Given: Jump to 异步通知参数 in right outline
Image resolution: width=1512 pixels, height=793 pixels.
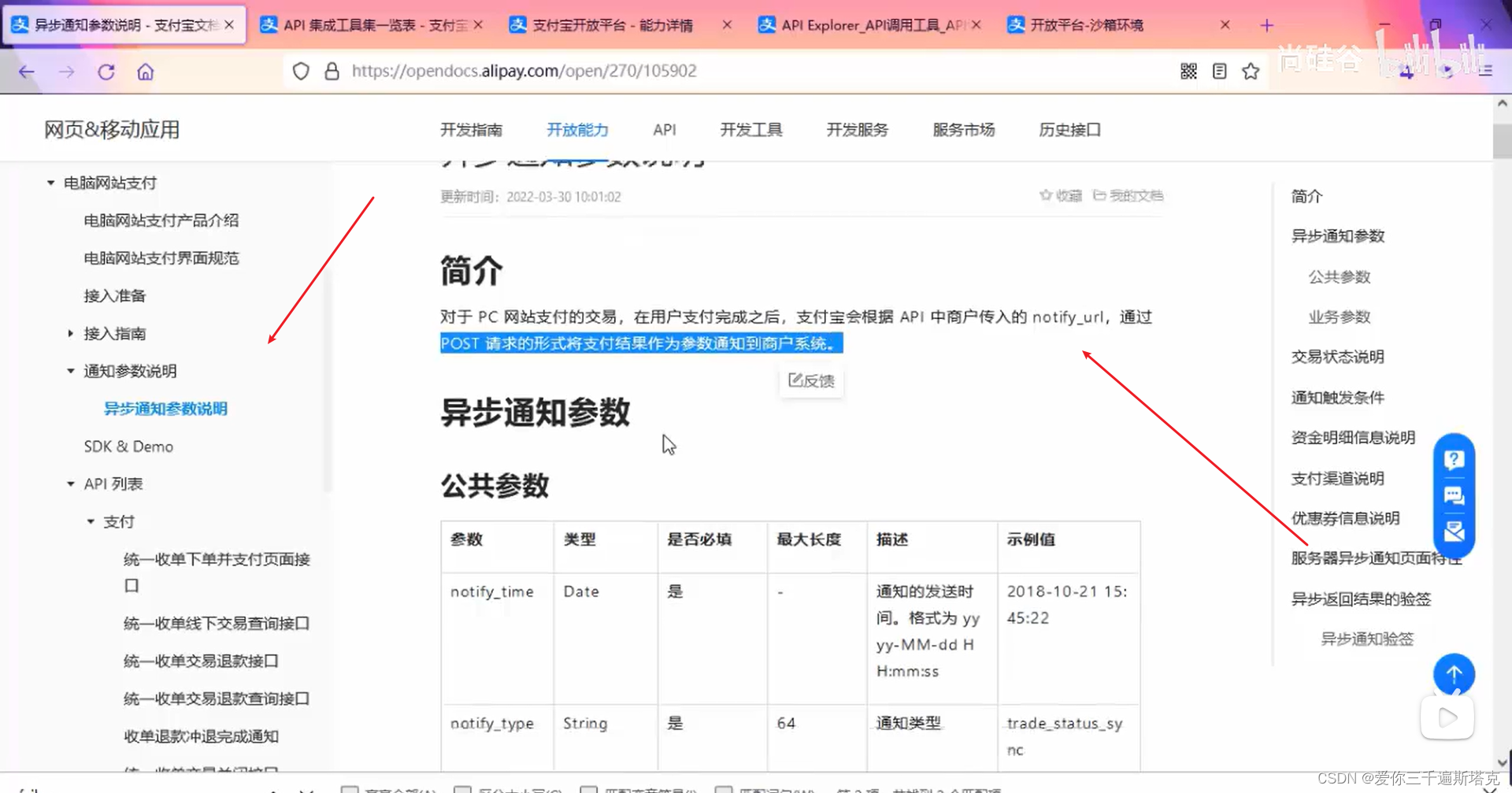Looking at the screenshot, I should 1338,236.
